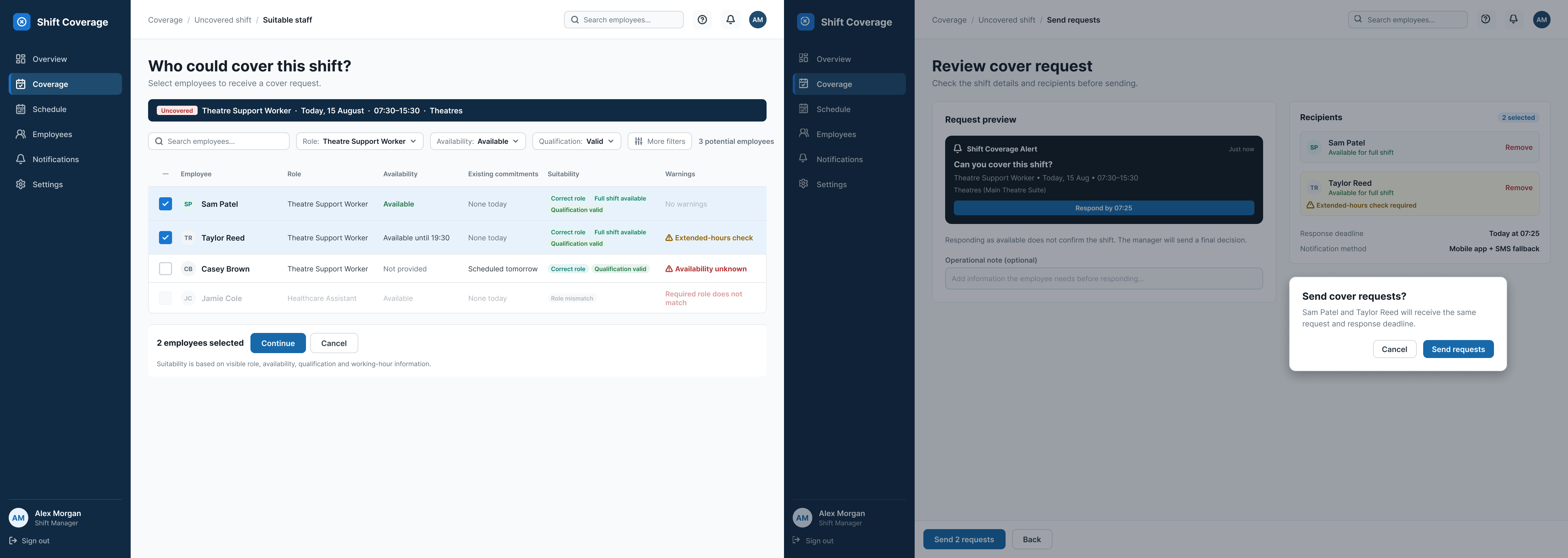Open Coverage in left window sidebar
The width and height of the screenshot is (1568, 558).
65,84
